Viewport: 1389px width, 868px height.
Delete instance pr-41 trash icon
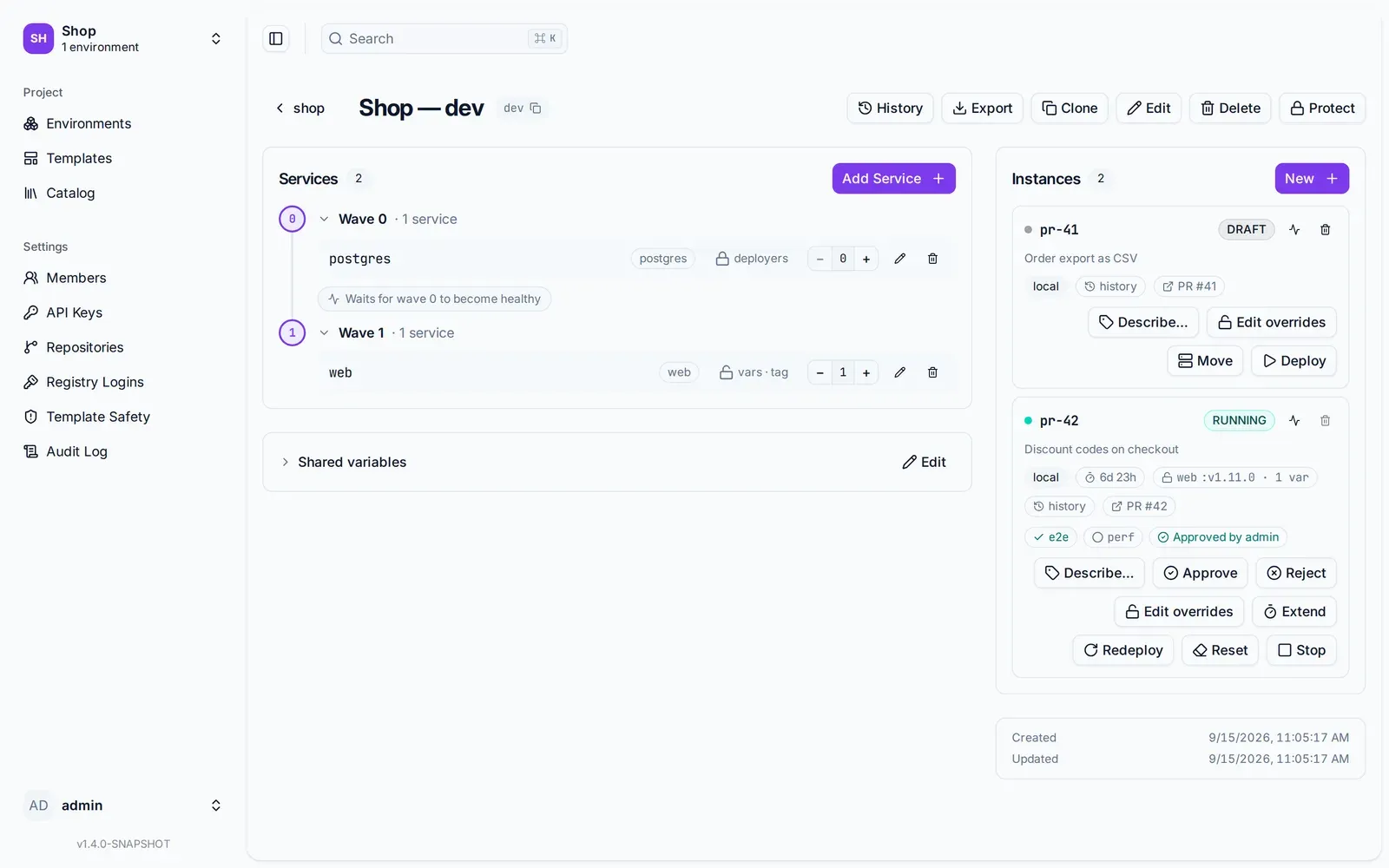(1326, 229)
